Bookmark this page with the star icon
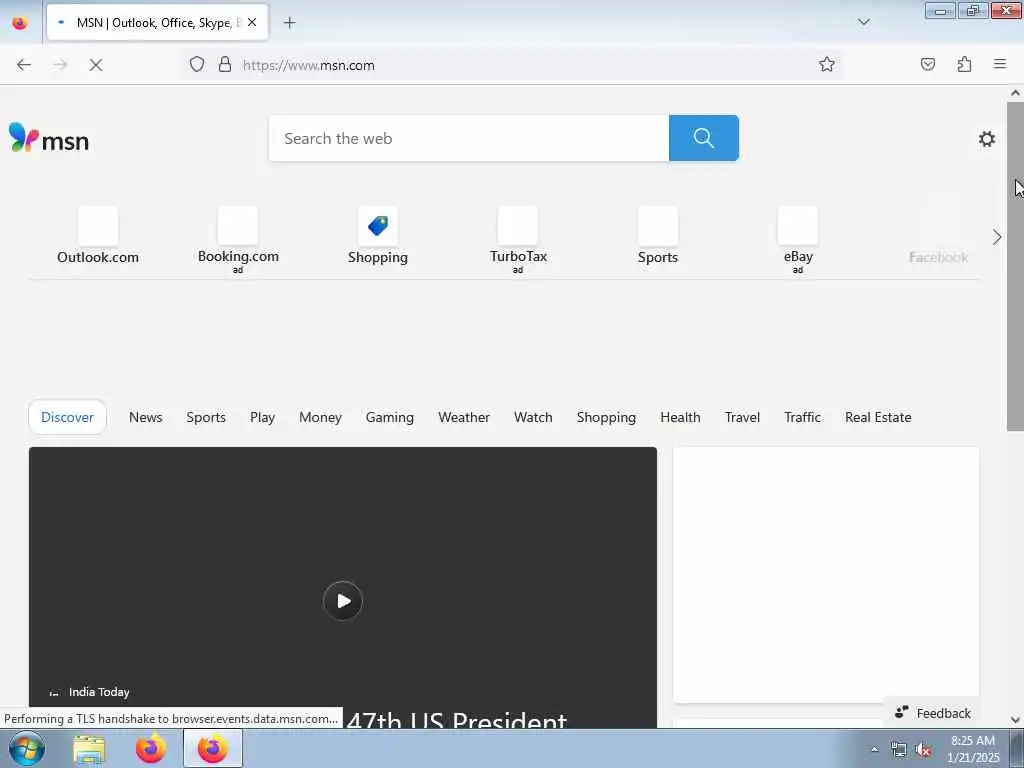 click(827, 64)
